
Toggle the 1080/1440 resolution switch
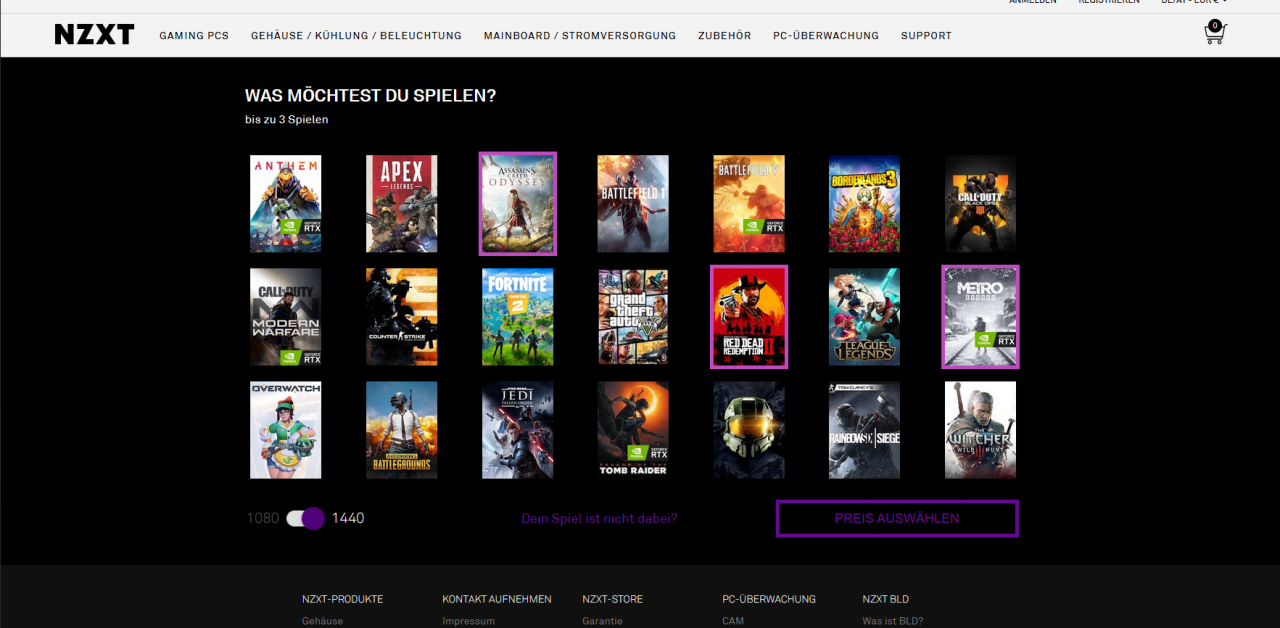click(x=306, y=518)
